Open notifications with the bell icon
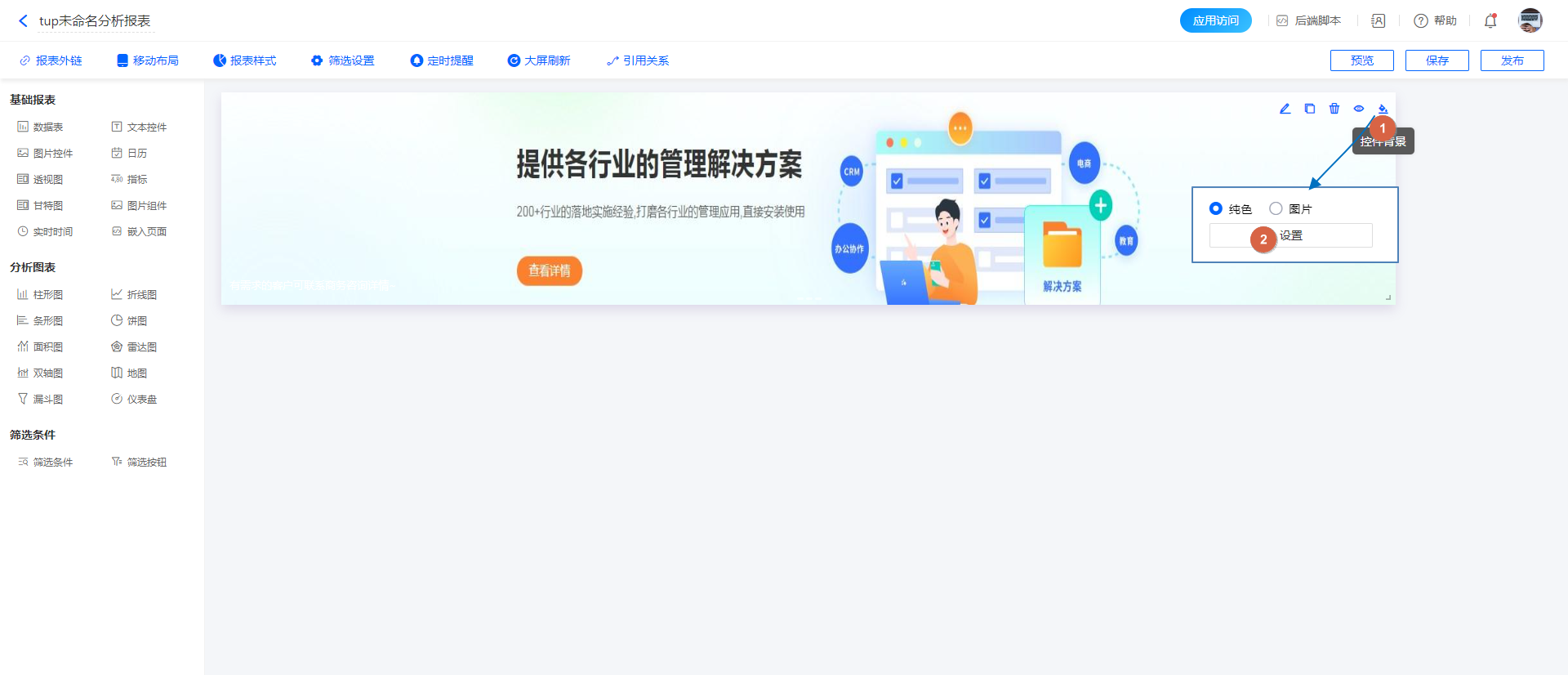 pos(1490,21)
